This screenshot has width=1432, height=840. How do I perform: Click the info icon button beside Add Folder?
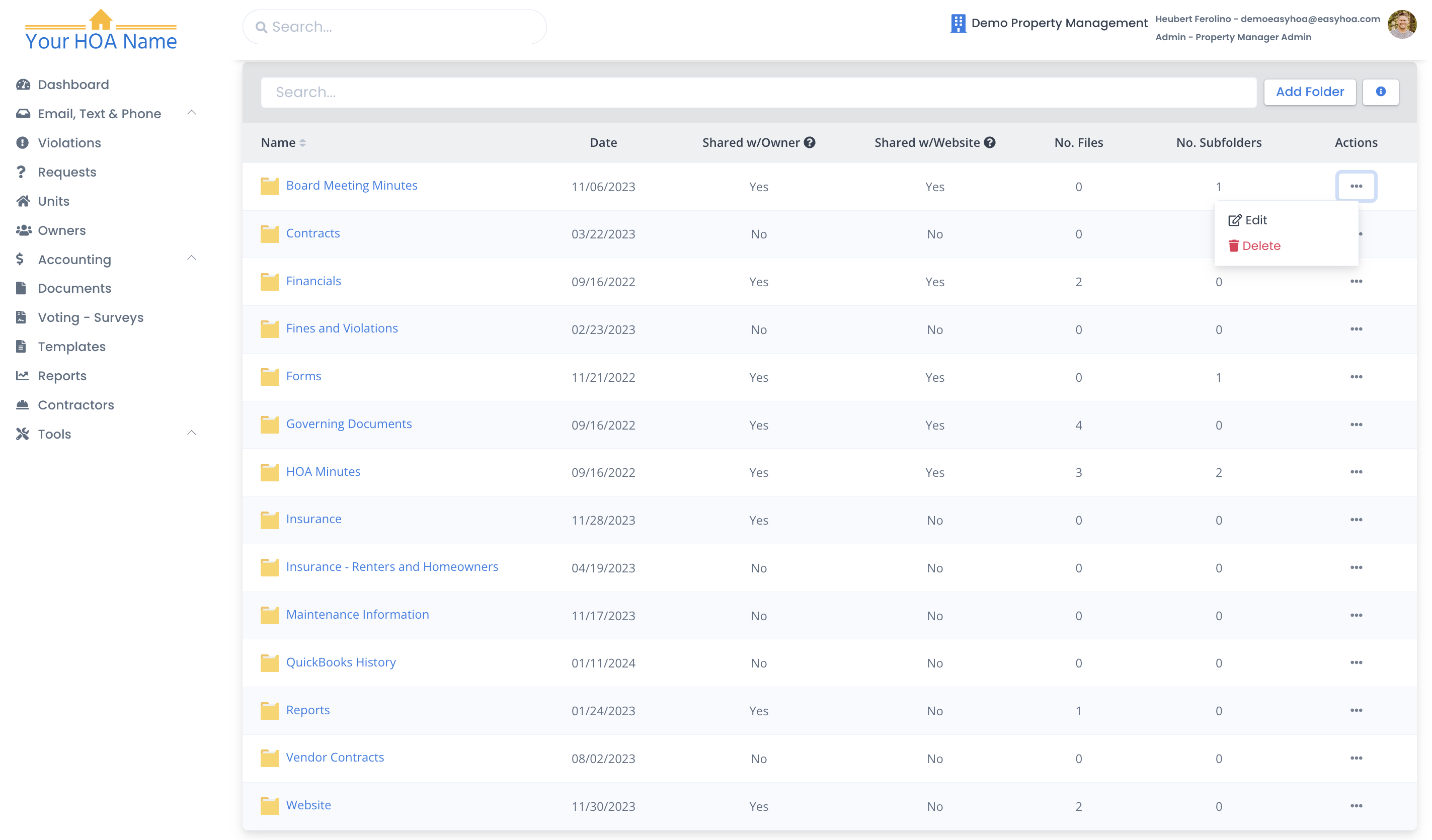point(1380,92)
